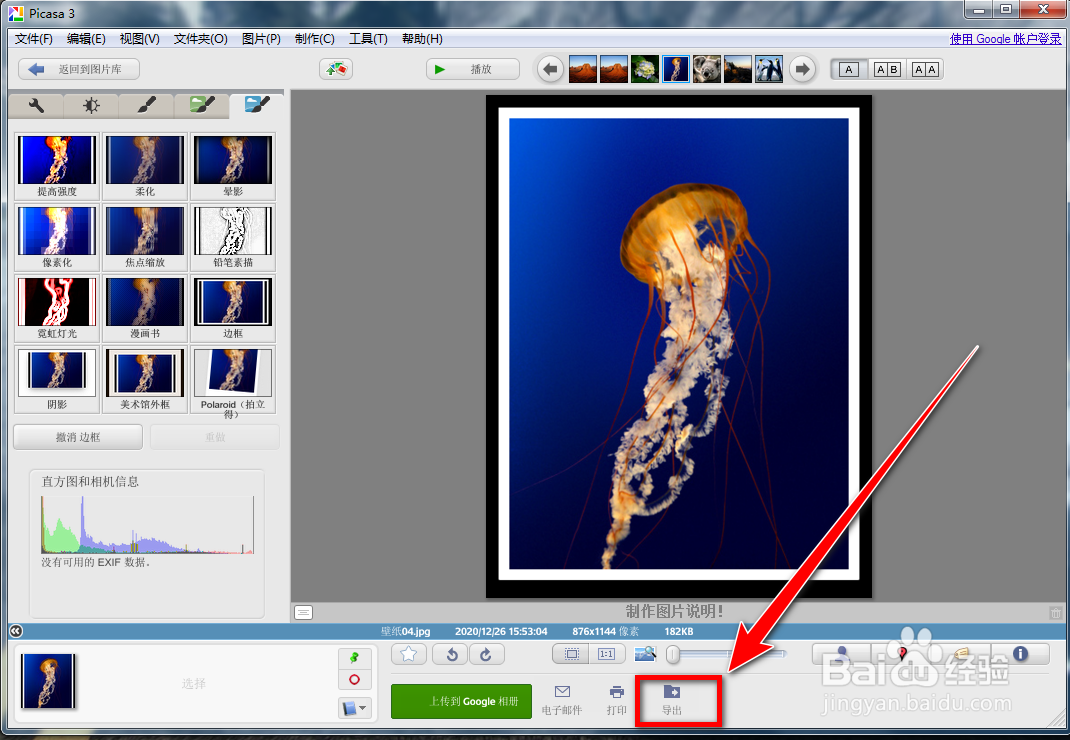This screenshot has height=740, width=1070.
Task: Open the 工具(T) menu
Action: (x=367, y=39)
